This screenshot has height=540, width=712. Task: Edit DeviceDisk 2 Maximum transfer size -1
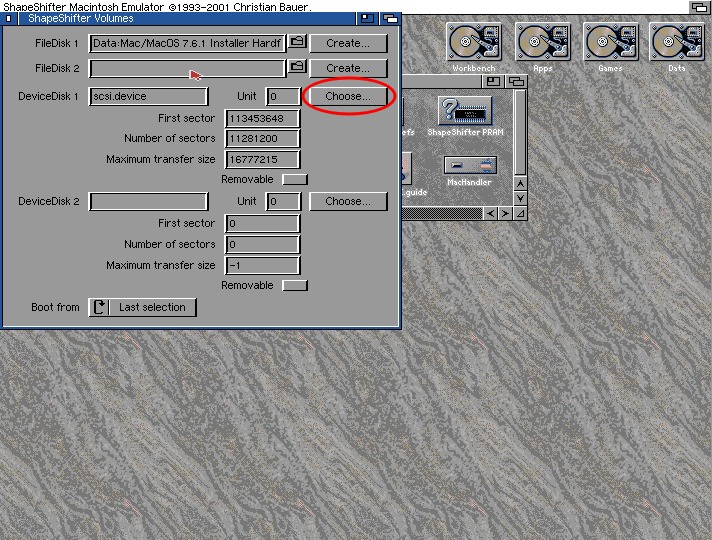(x=262, y=265)
